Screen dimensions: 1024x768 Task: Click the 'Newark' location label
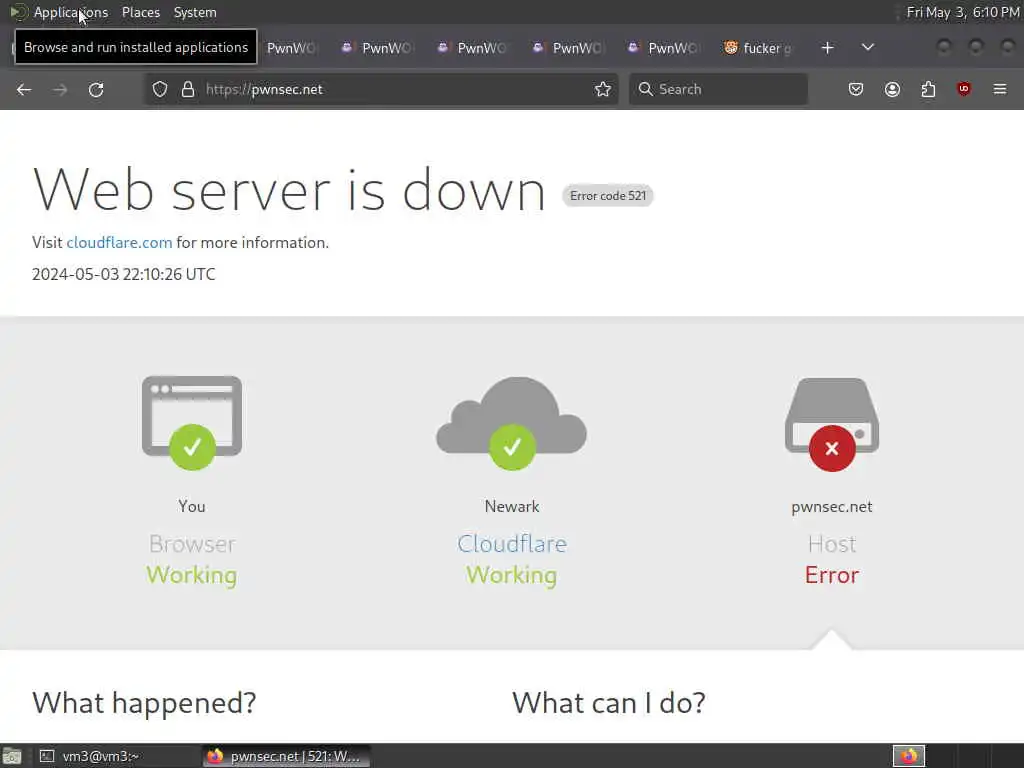click(x=512, y=507)
